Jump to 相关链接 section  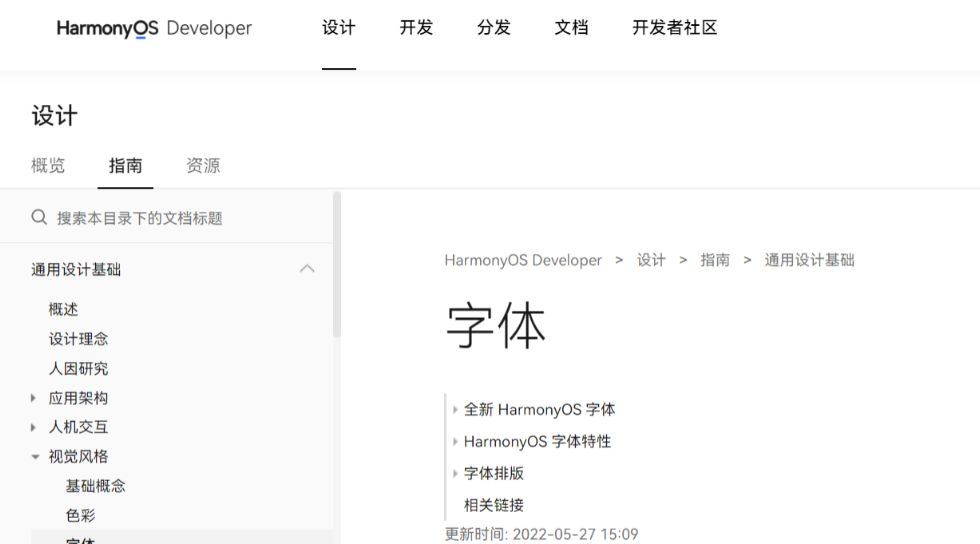[494, 505]
